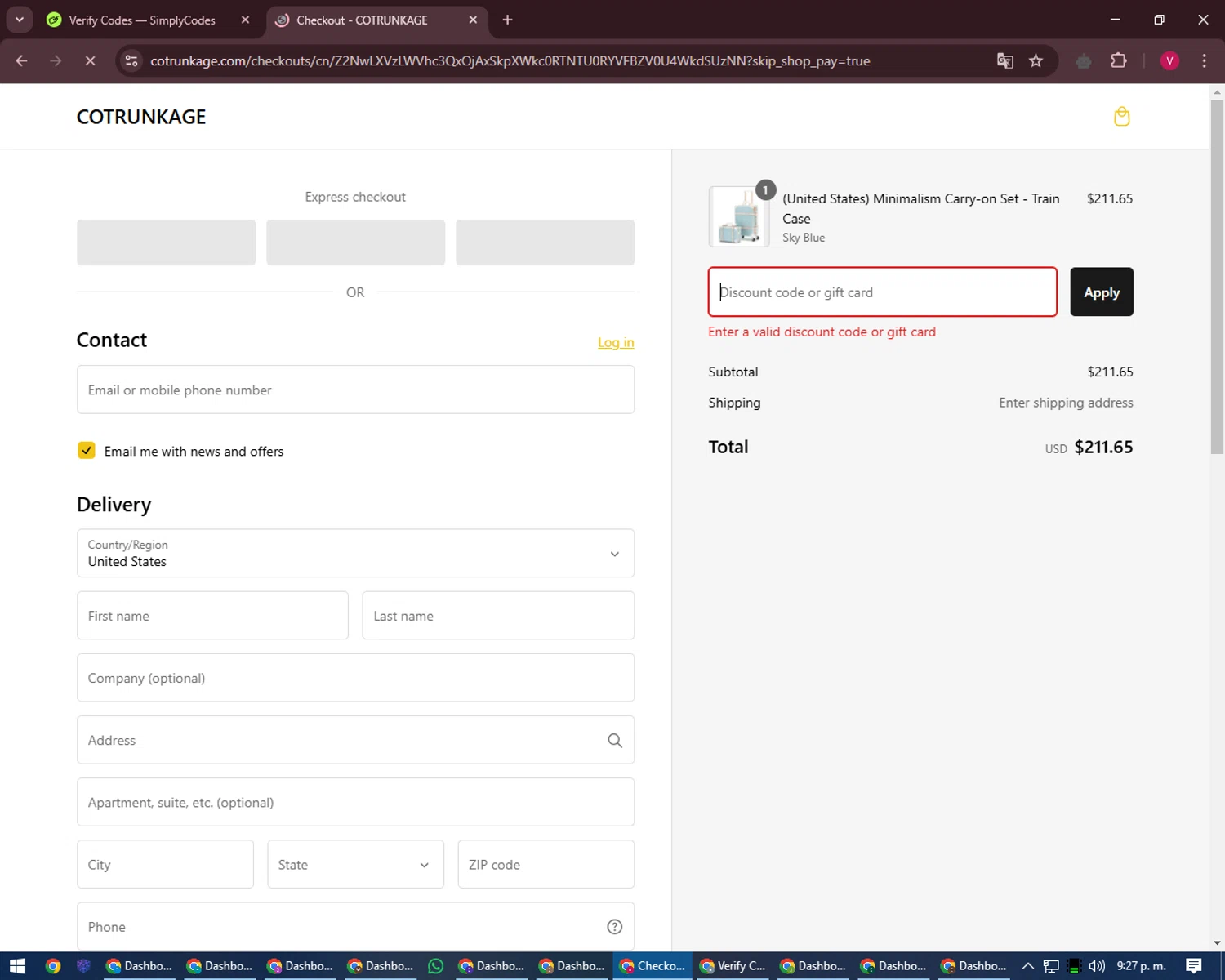Open a new browser tab
The height and width of the screenshot is (980, 1225).
(507, 20)
